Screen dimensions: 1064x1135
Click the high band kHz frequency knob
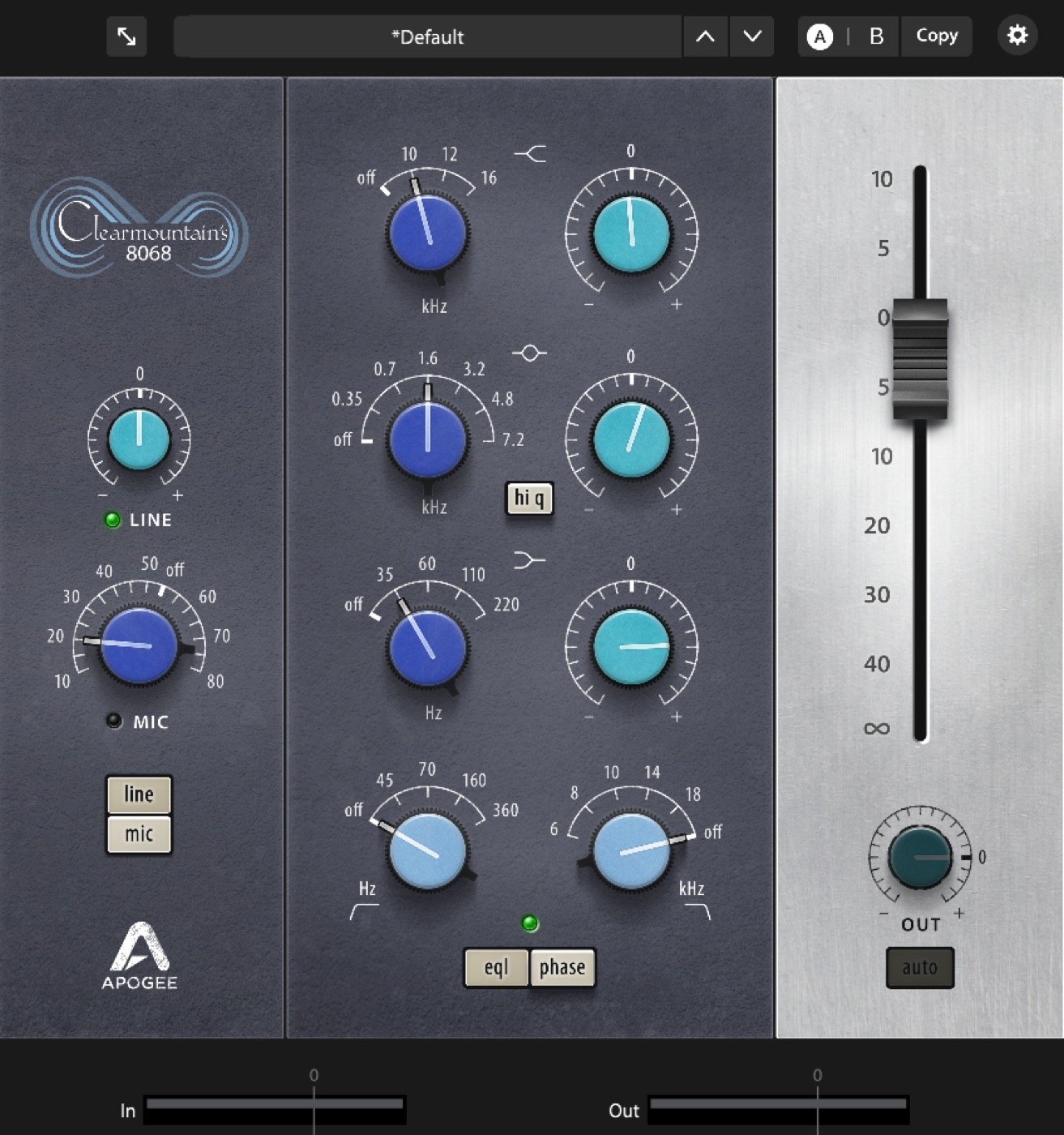pos(428,233)
